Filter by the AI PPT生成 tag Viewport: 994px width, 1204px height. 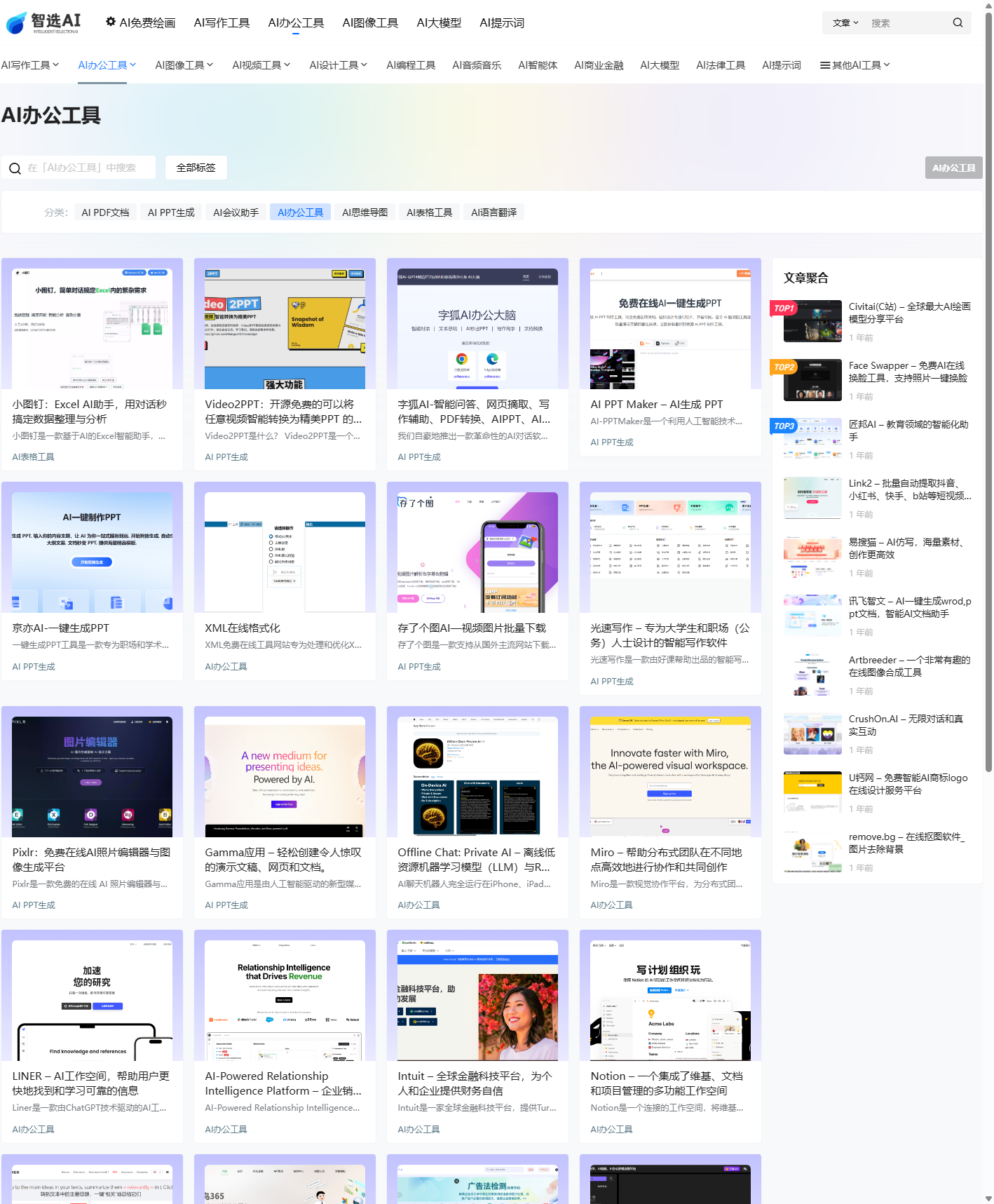click(171, 212)
